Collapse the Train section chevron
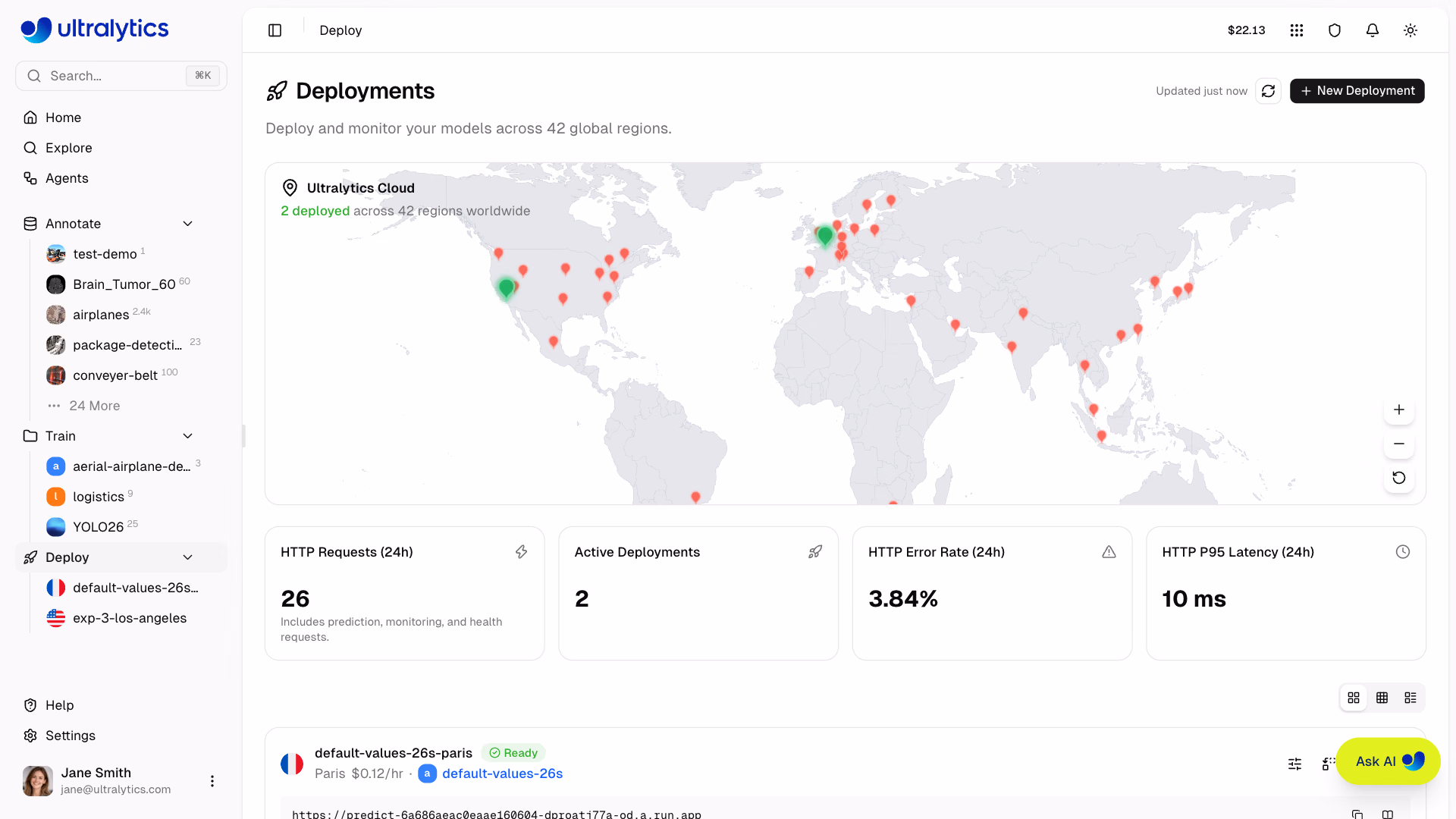The height and width of the screenshot is (819, 1456). click(x=188, y=436)
